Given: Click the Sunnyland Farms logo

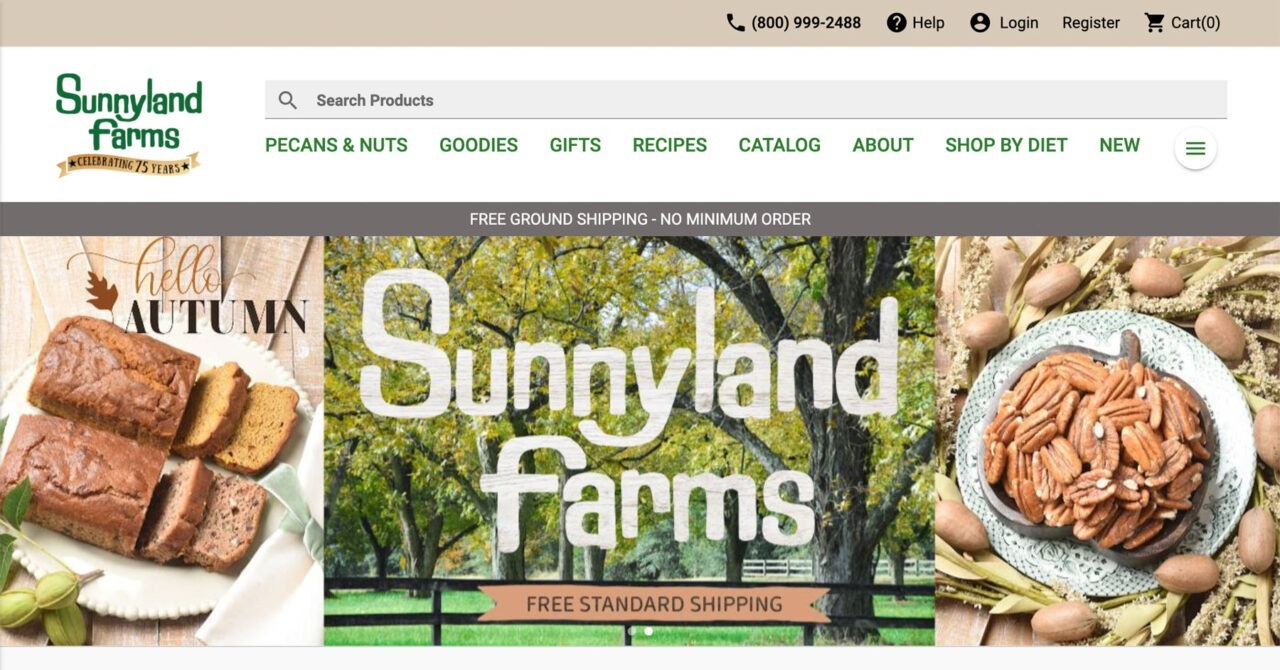Looking at the screenshot, I should point(128,124).
